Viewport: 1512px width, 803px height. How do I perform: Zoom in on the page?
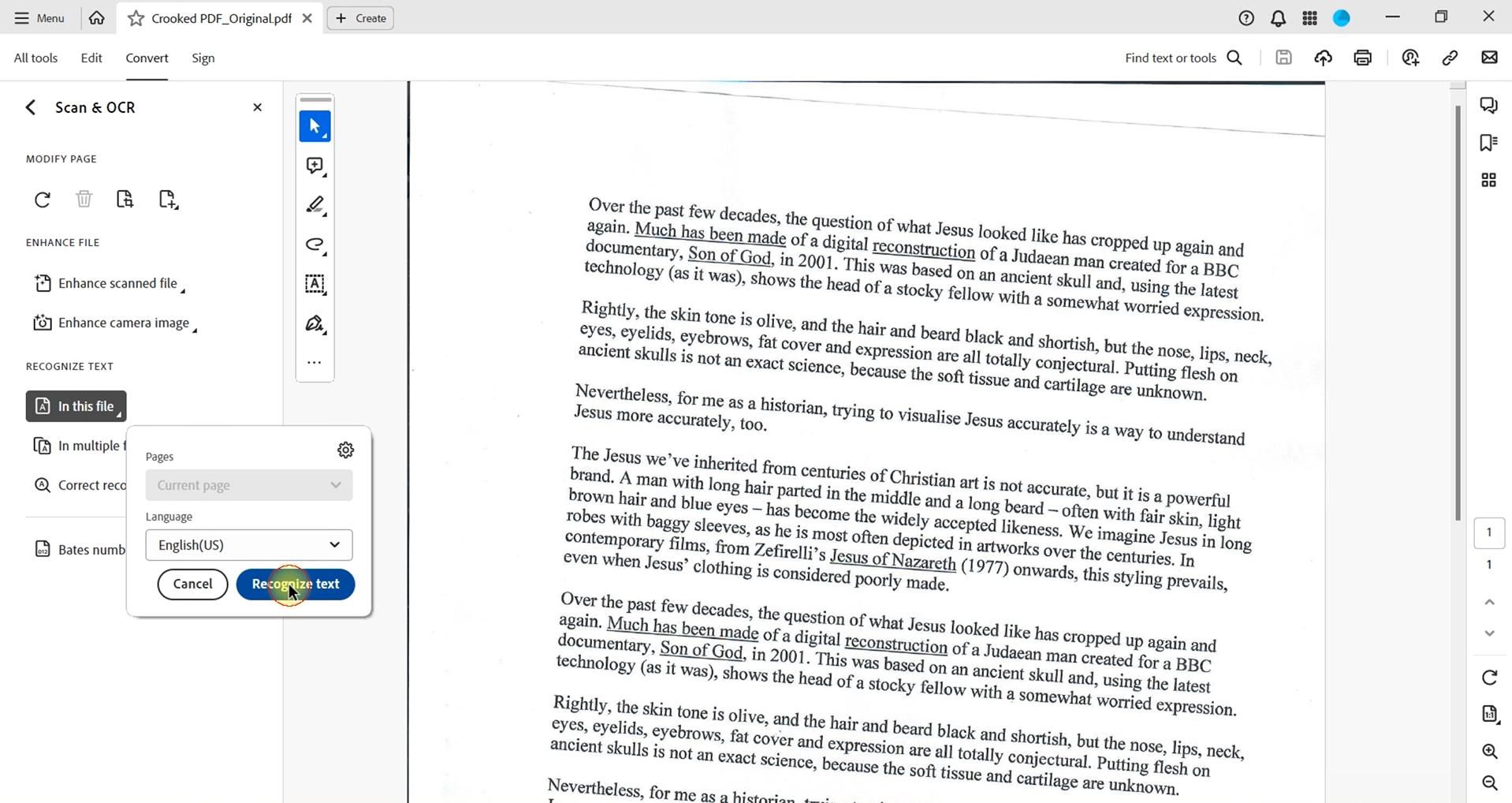1489,751
